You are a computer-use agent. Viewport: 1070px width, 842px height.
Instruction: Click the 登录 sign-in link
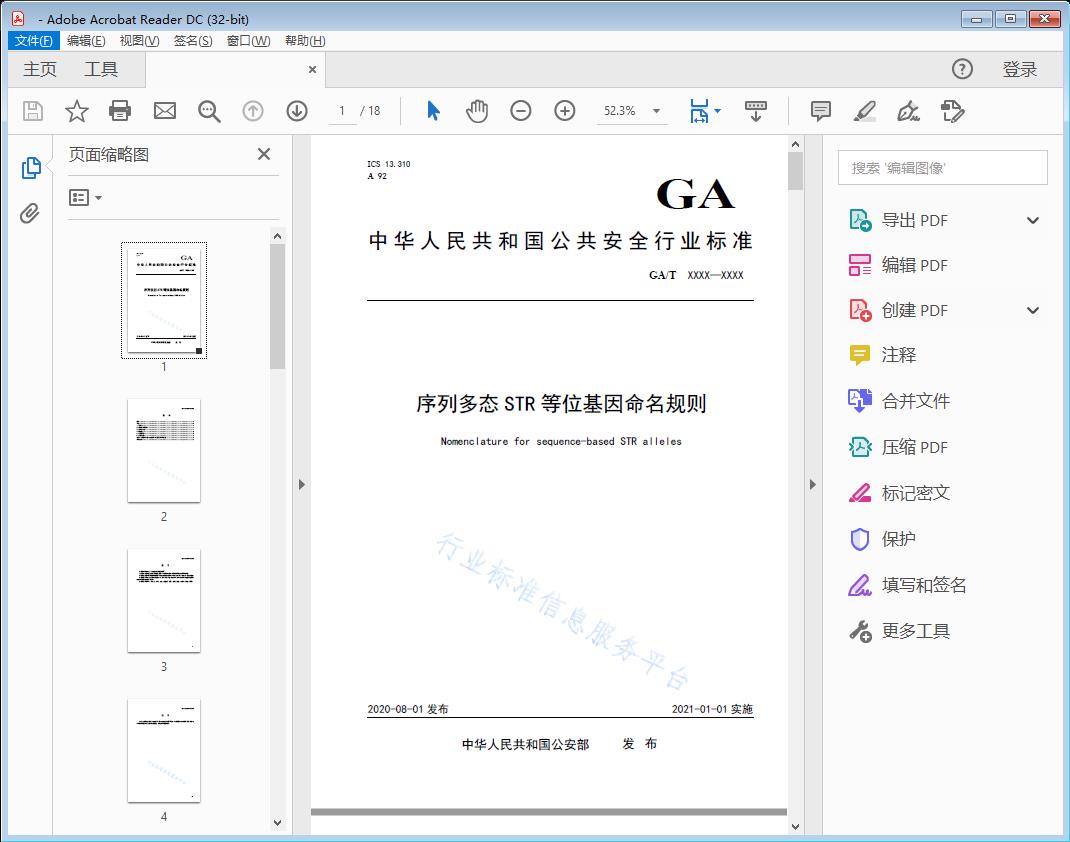(1022, 69)
